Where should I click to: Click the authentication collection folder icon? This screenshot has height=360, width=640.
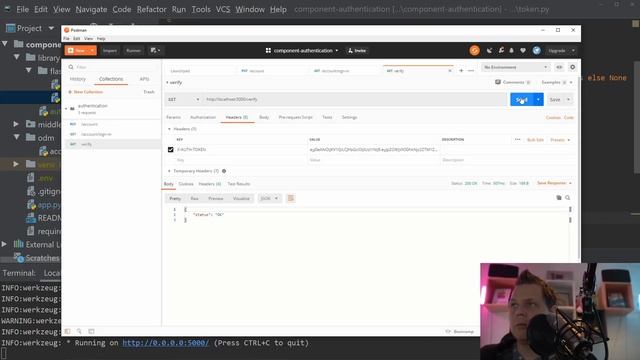pos(72,109)
